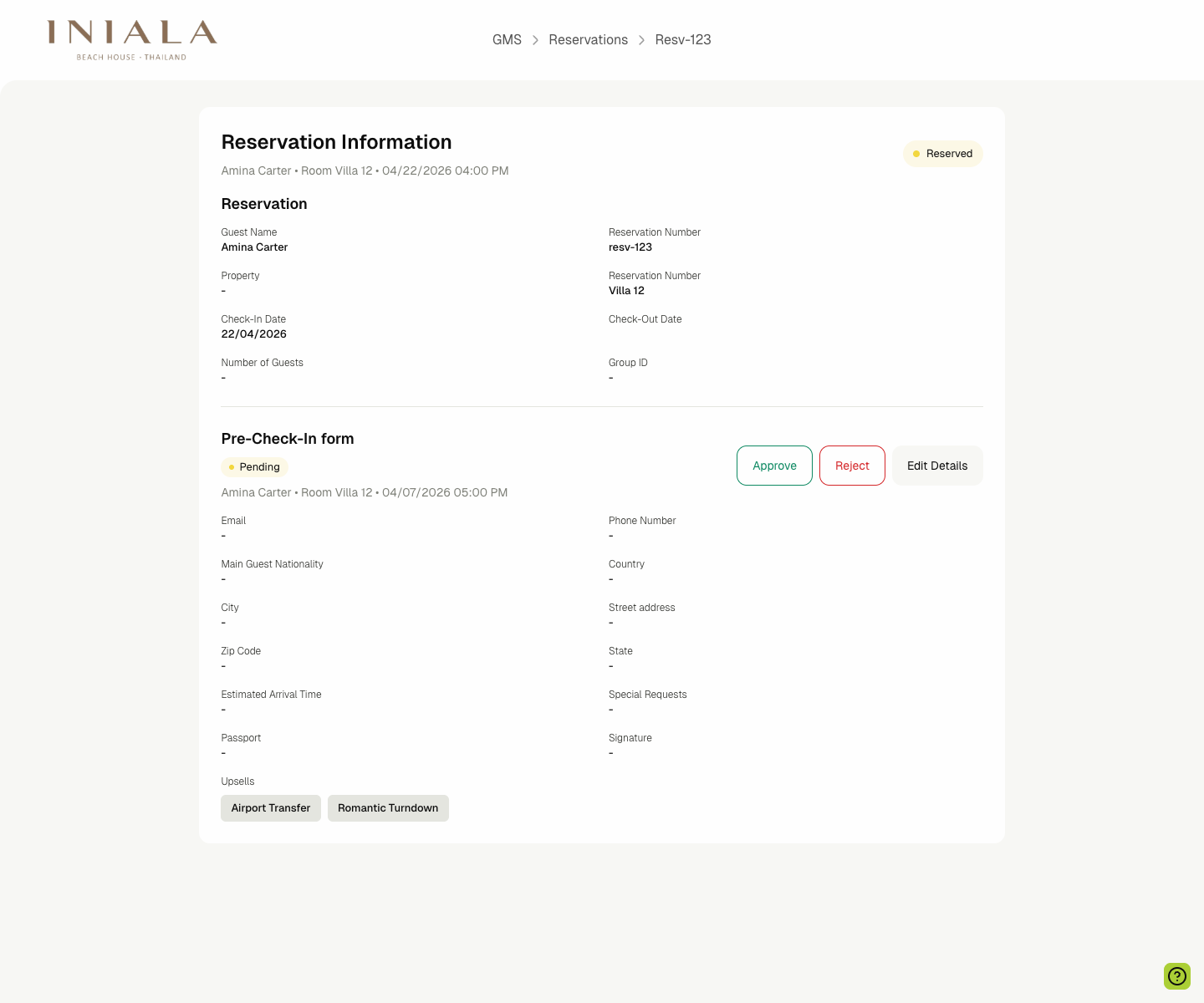
Task: Approve the pre-check-in form
Action: point(774,466)
